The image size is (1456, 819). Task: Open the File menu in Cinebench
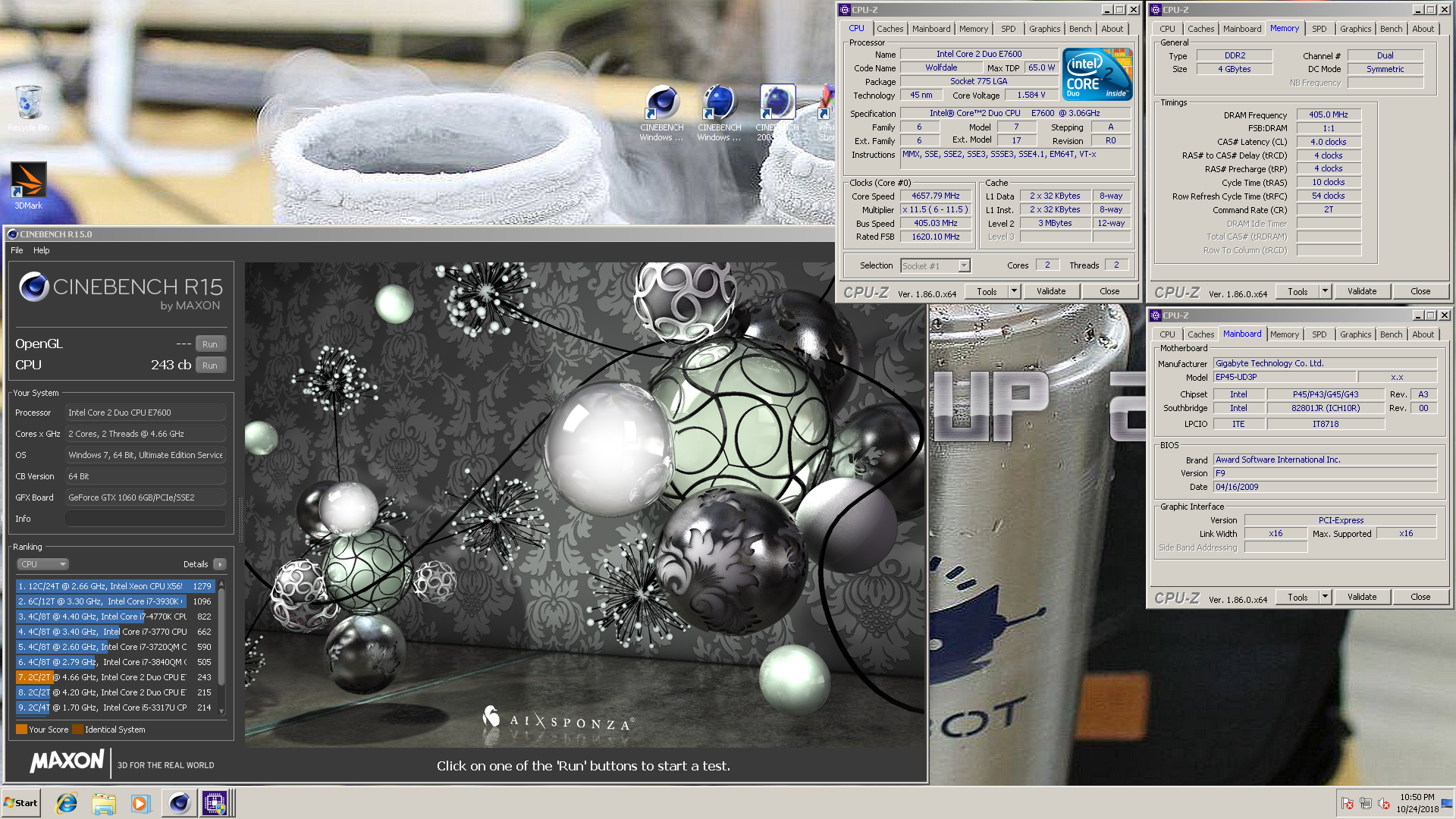pyautogui.click(x=17, y=250)
